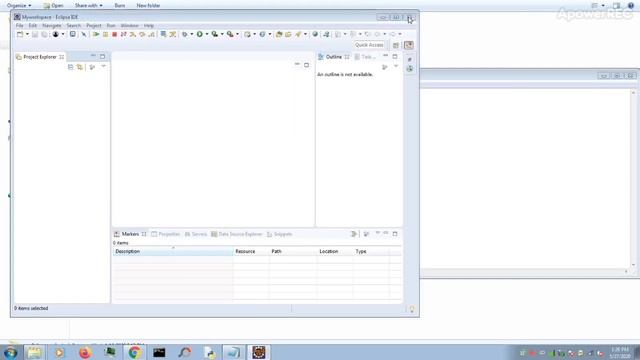
Task: Click the Open Type folder icon
Action: pos(279,34)
